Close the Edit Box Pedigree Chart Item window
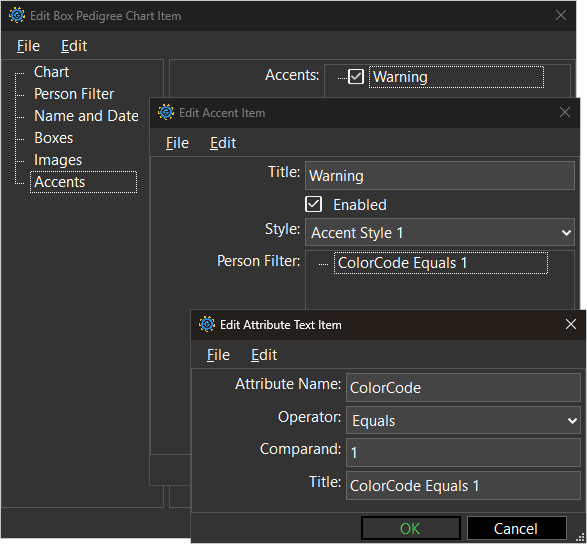 click(561, 15)
